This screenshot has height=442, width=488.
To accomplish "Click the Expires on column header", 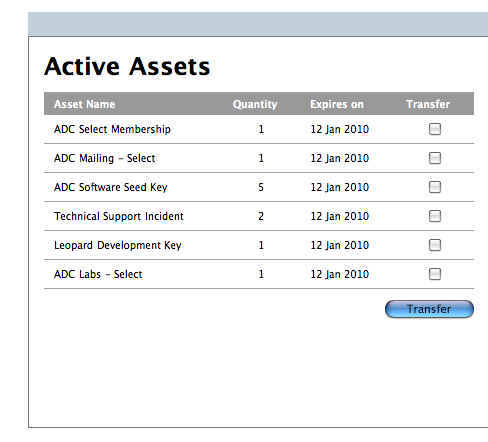I will [x=337, y=104].
